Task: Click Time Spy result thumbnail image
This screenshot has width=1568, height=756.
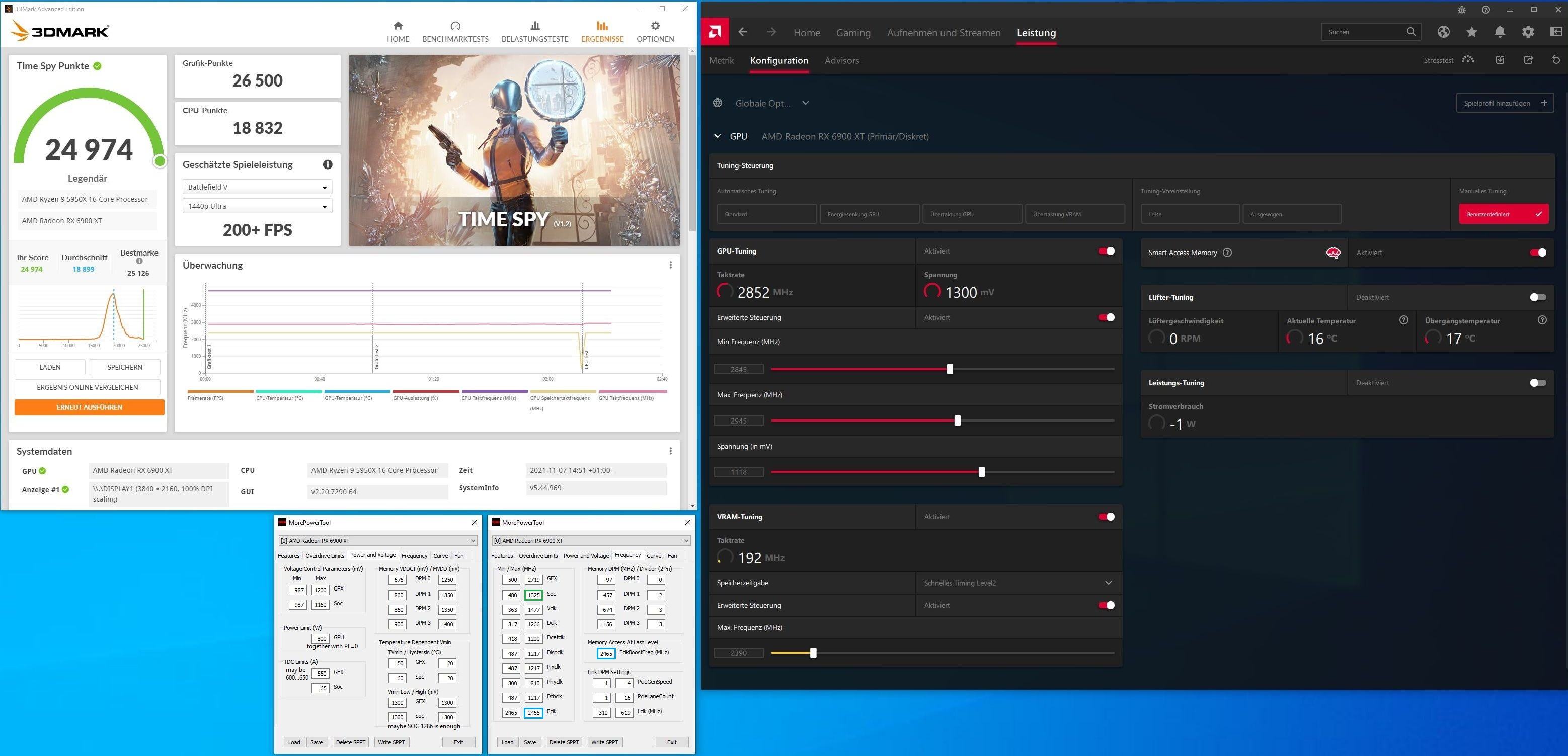Action: (x=514, y=150)
